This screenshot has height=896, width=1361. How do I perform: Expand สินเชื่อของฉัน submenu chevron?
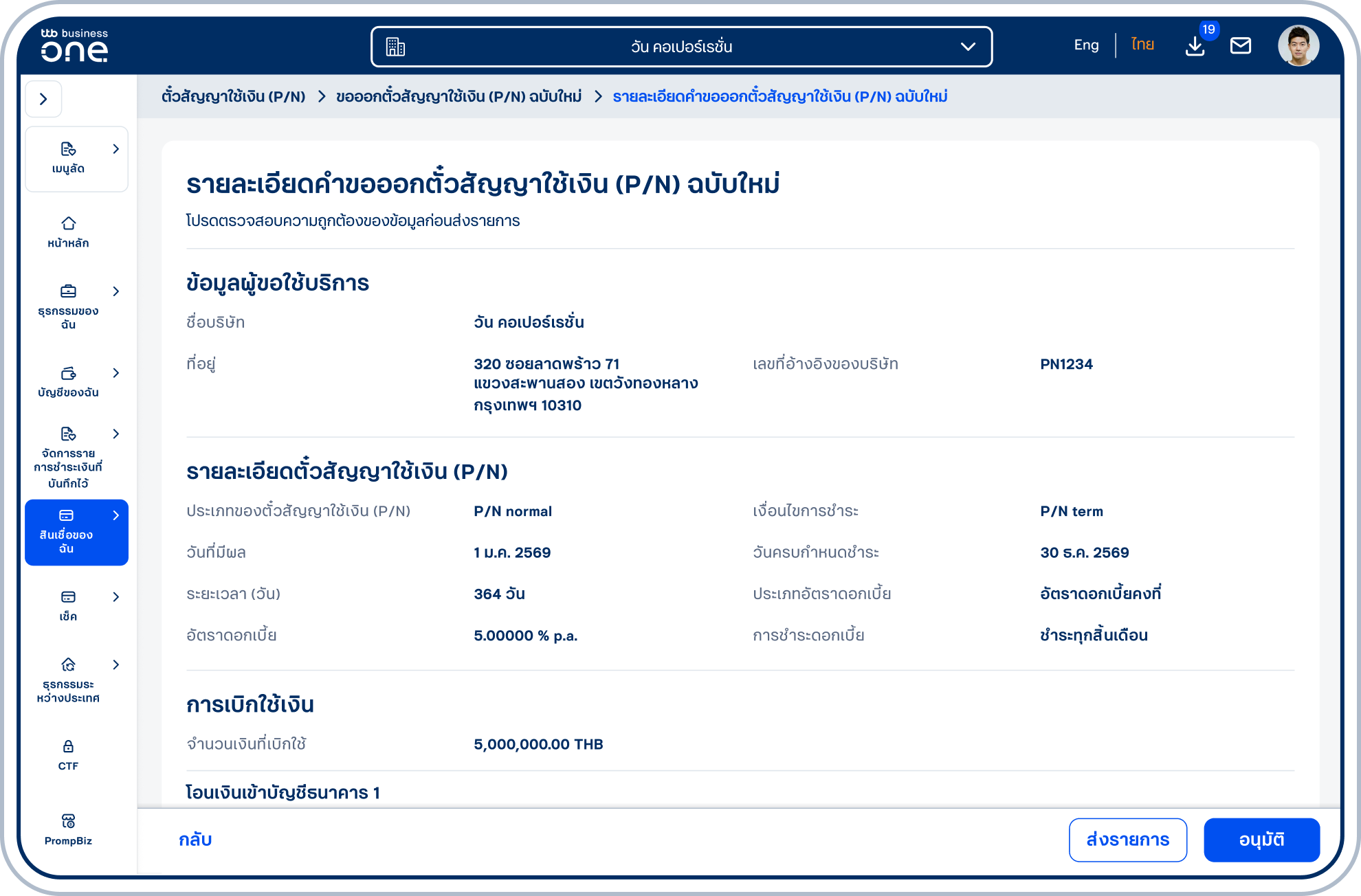pos(116,515)
